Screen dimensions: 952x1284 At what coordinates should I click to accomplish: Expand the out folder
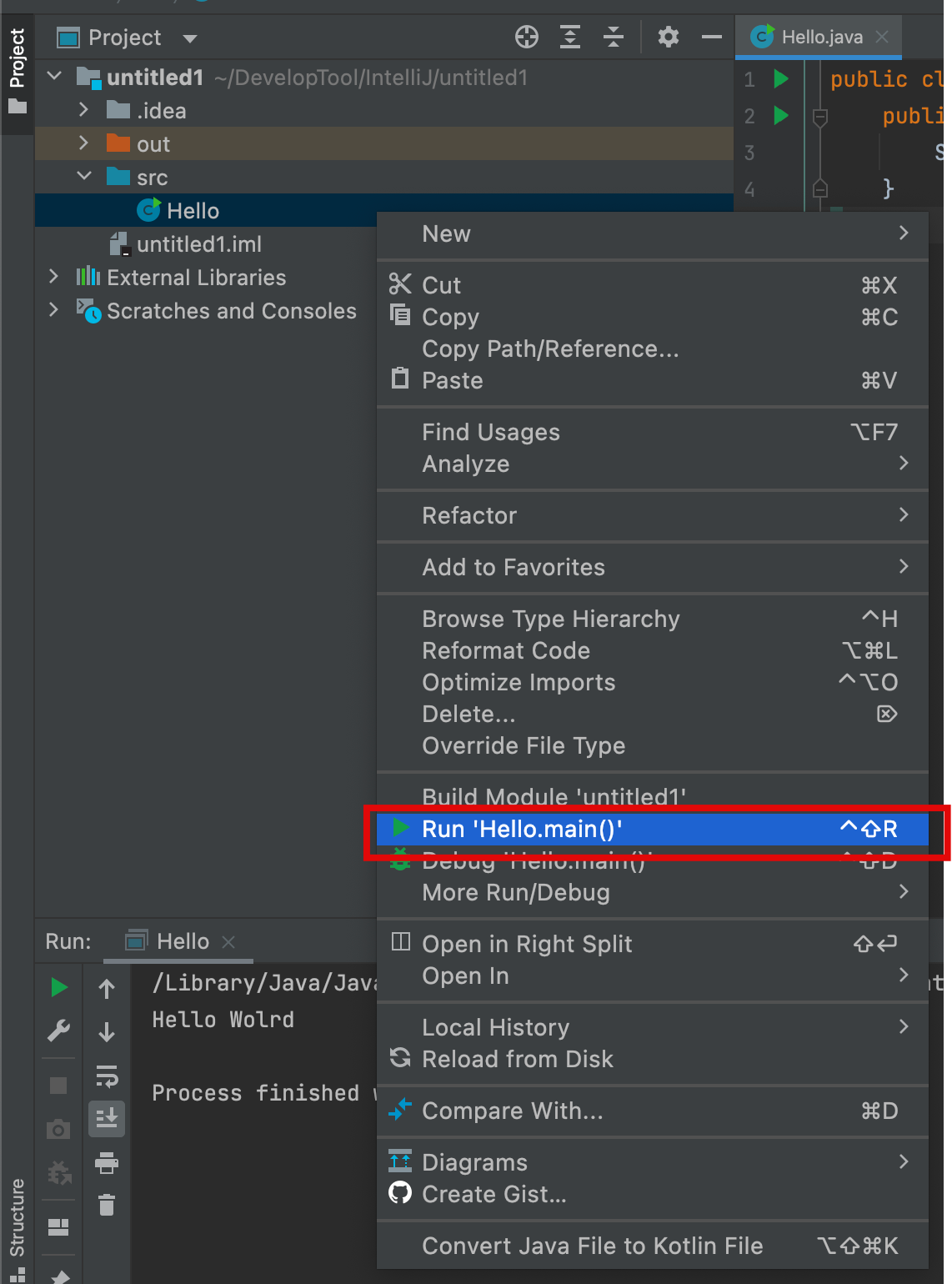click(x=83, y=143)
